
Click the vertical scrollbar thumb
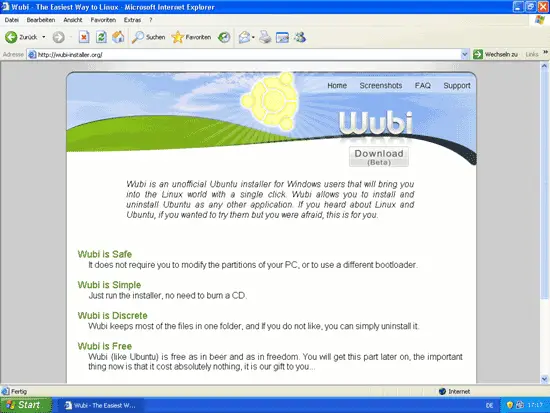point(544,185)
